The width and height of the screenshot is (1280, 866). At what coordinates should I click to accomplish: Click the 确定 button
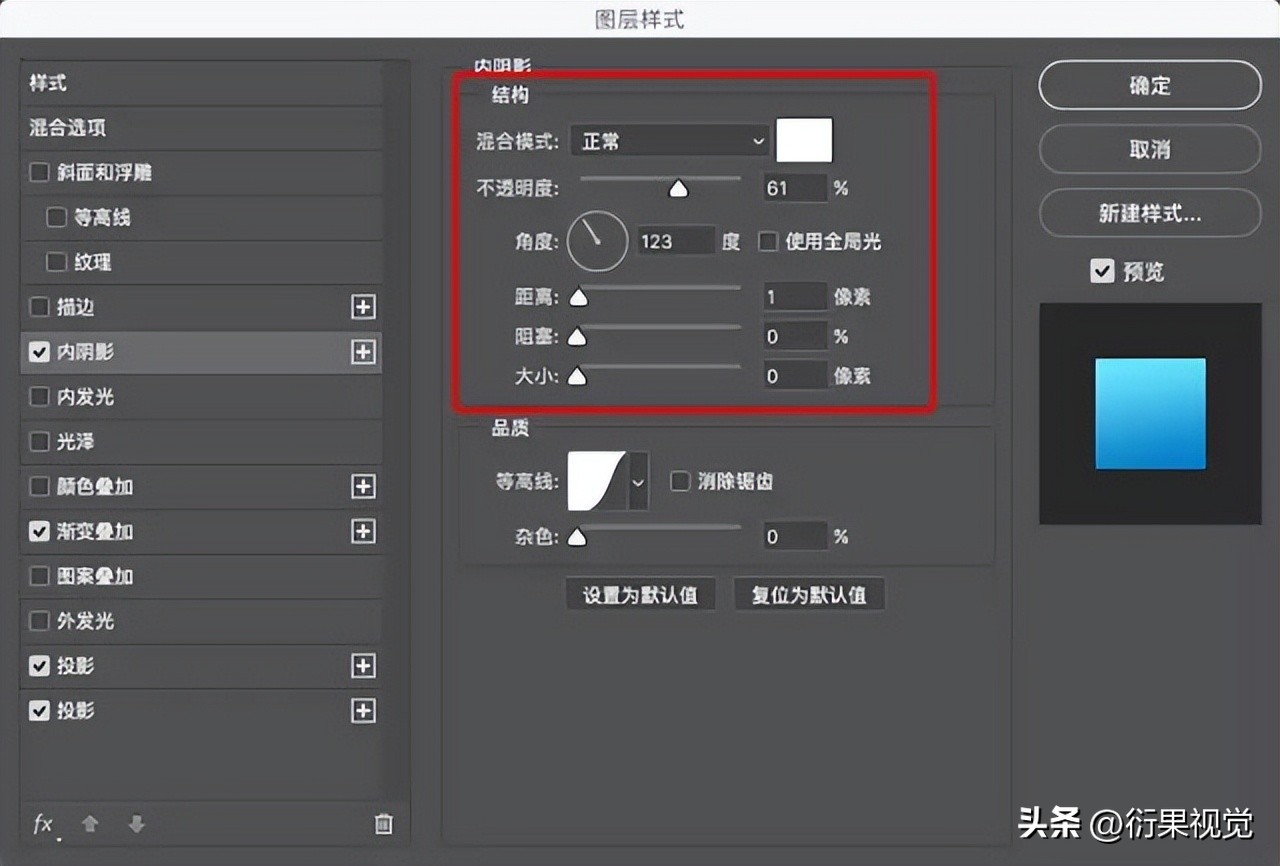[1149, 86]
